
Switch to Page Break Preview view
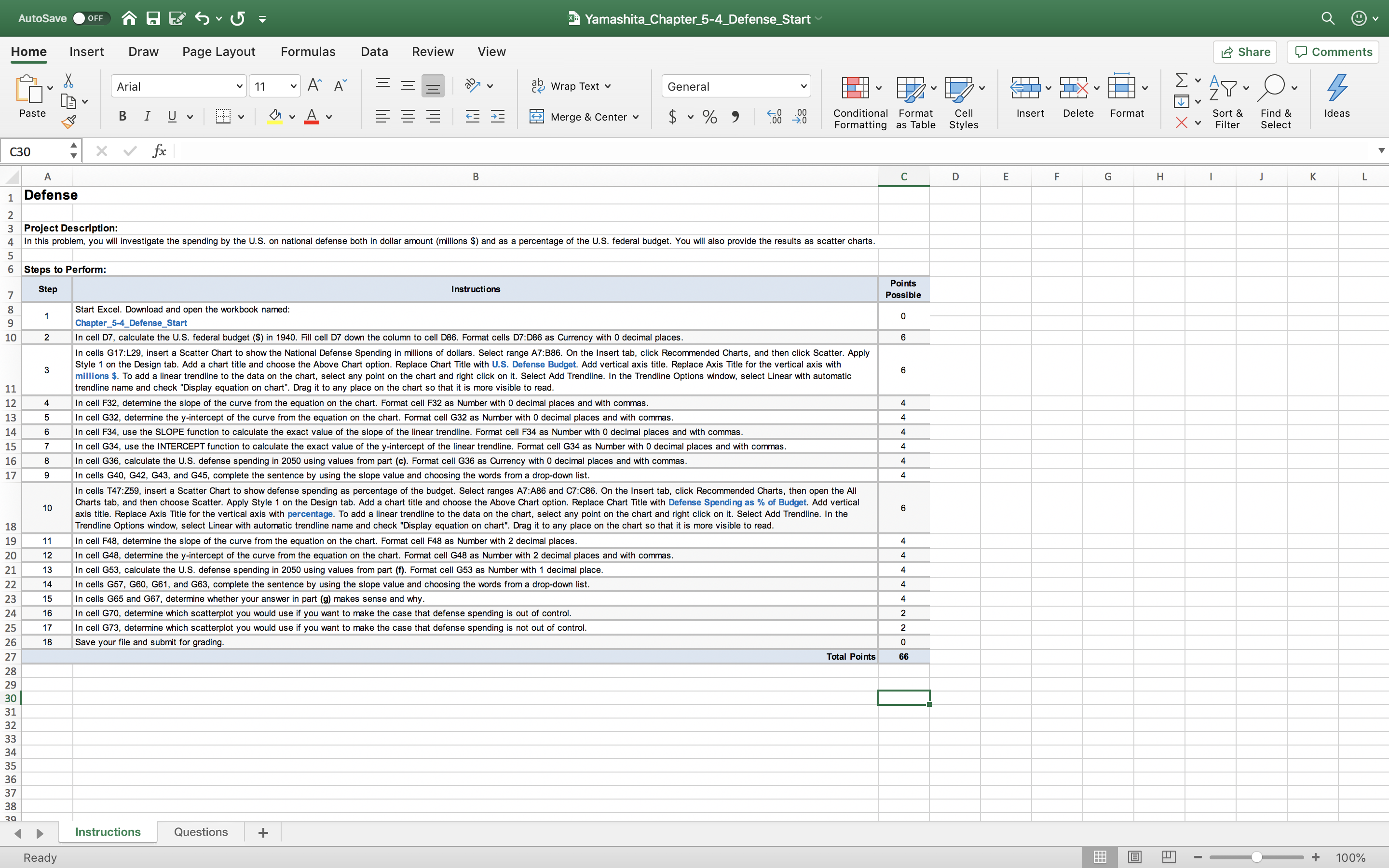click(x=1169, y=856)
